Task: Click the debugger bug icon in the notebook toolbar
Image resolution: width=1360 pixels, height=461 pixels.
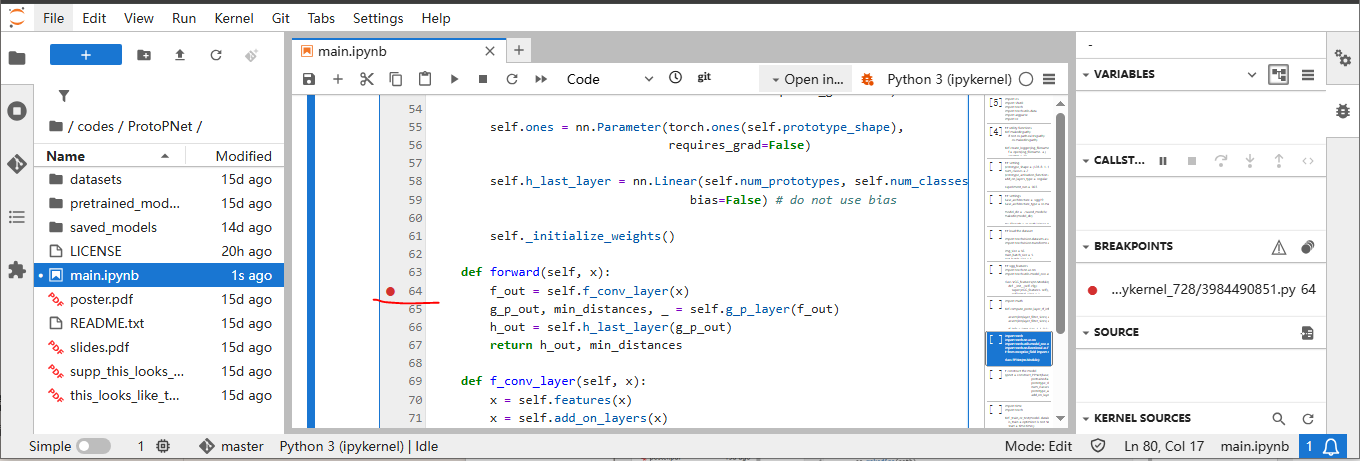Action: (x=867, y=79)
